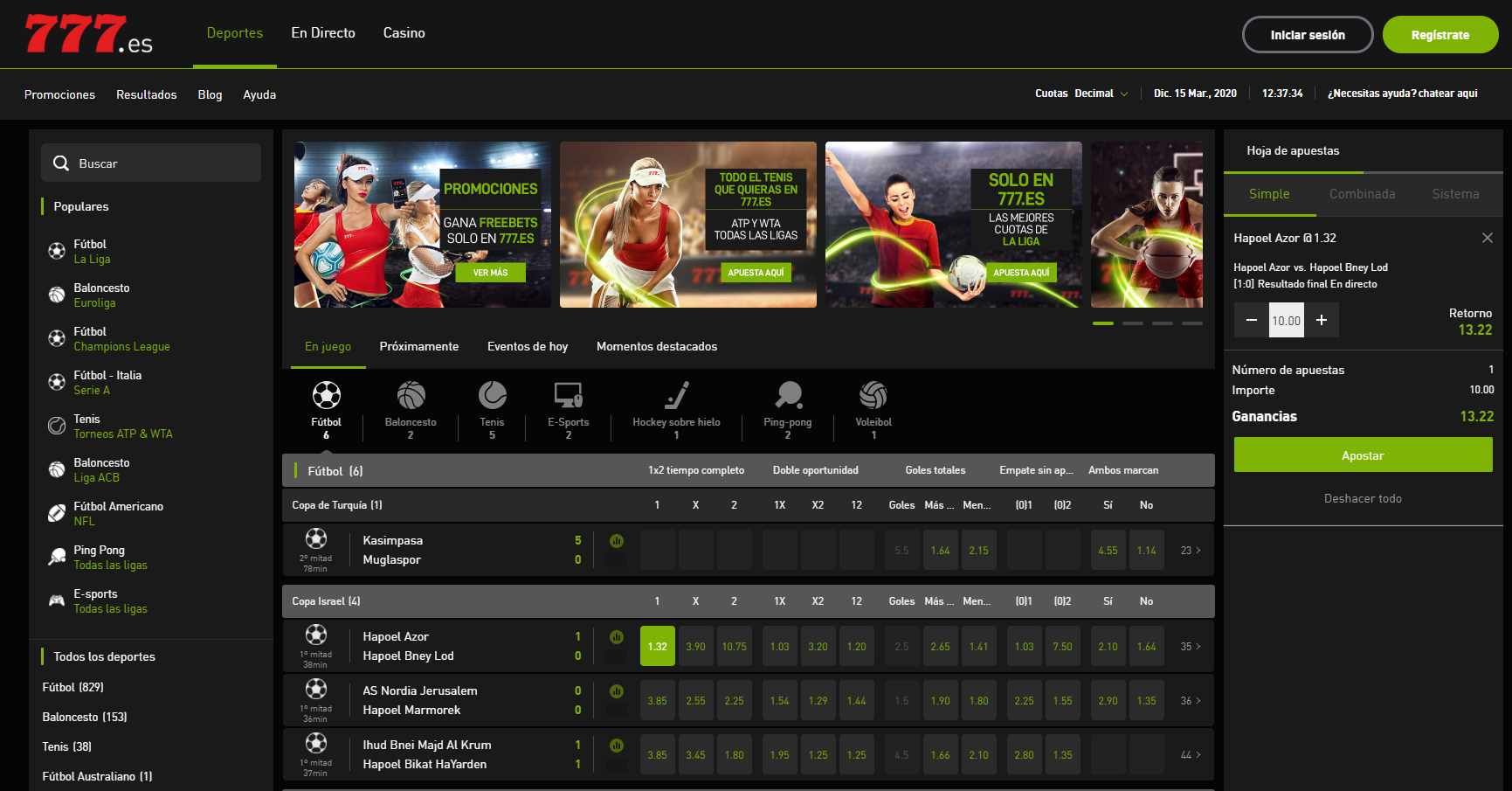Collapse the Copa Israel header
1512x791 pixels.
pyautogui.click(x=749, y=601)
